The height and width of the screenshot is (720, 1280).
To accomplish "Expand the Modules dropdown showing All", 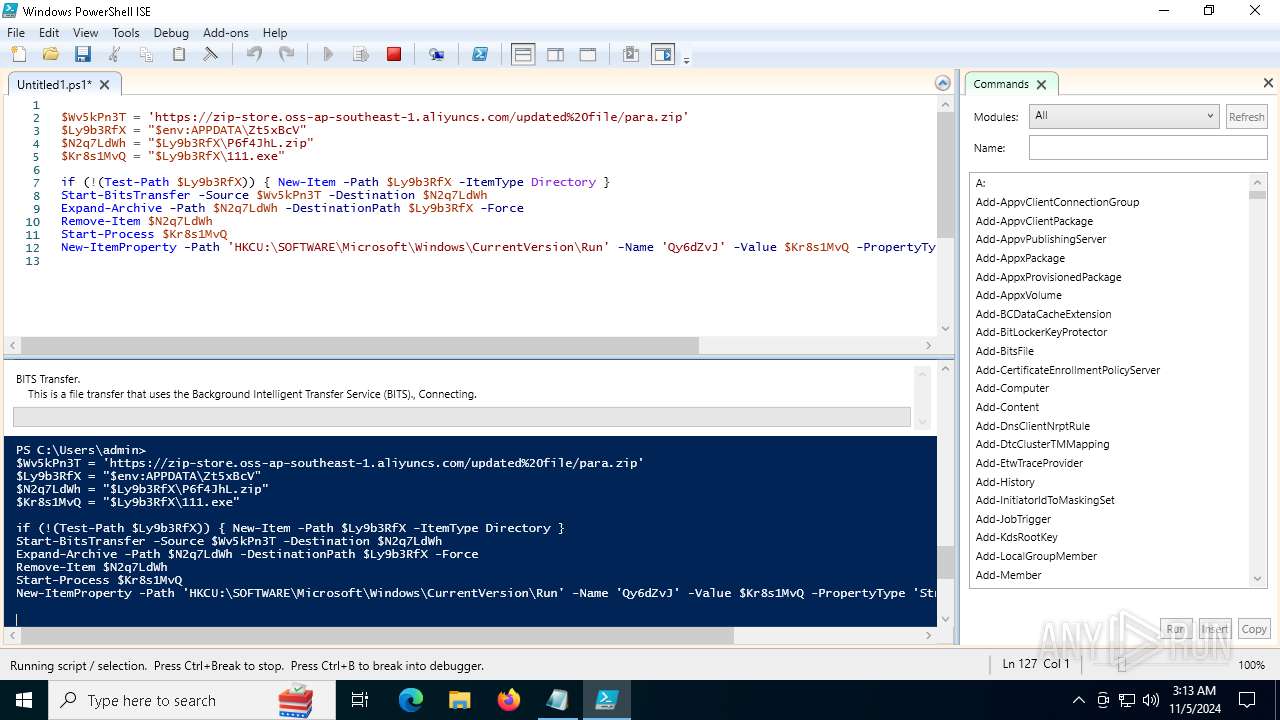I will (1124, 116).
